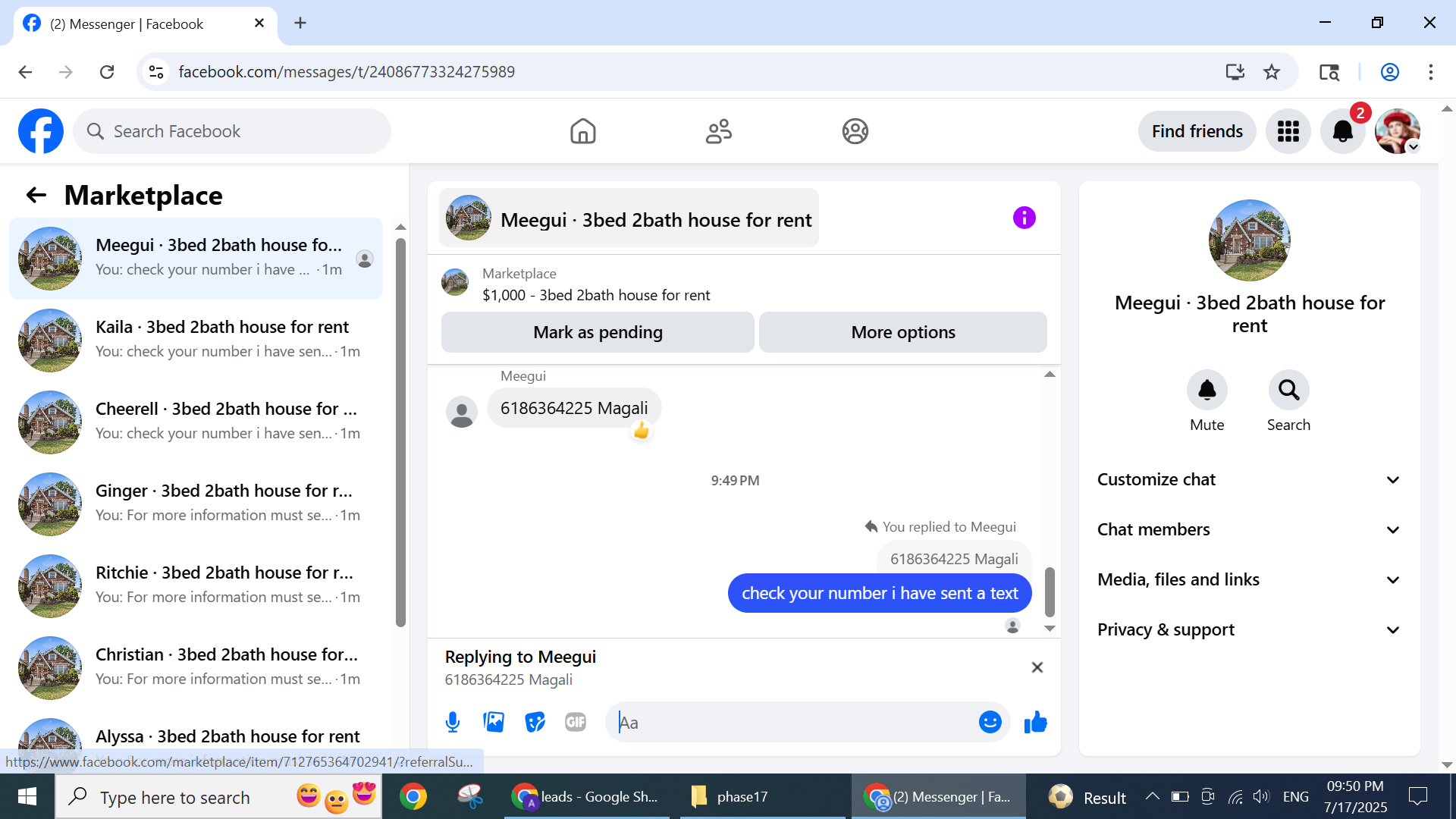Choose a GIF icon
1456x819 pixels.
[576, 722]
